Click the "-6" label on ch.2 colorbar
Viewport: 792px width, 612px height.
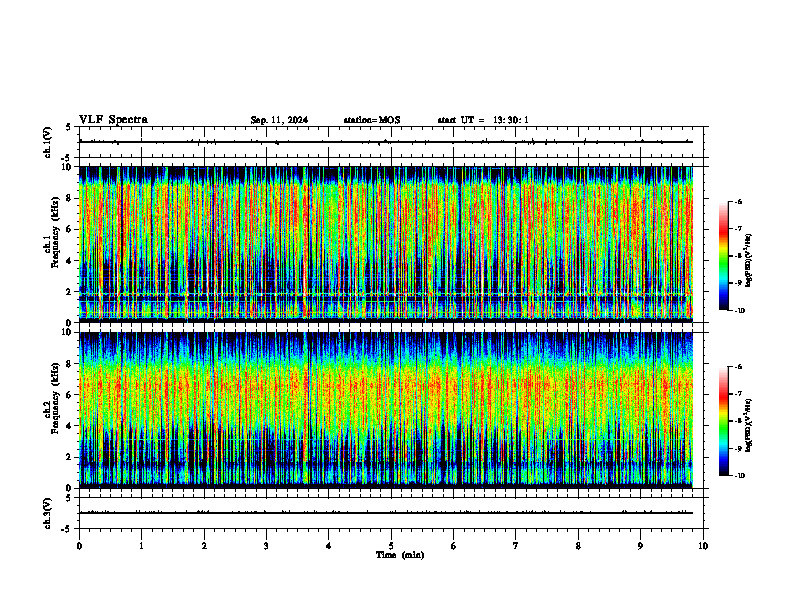click(x=738, y=367)
